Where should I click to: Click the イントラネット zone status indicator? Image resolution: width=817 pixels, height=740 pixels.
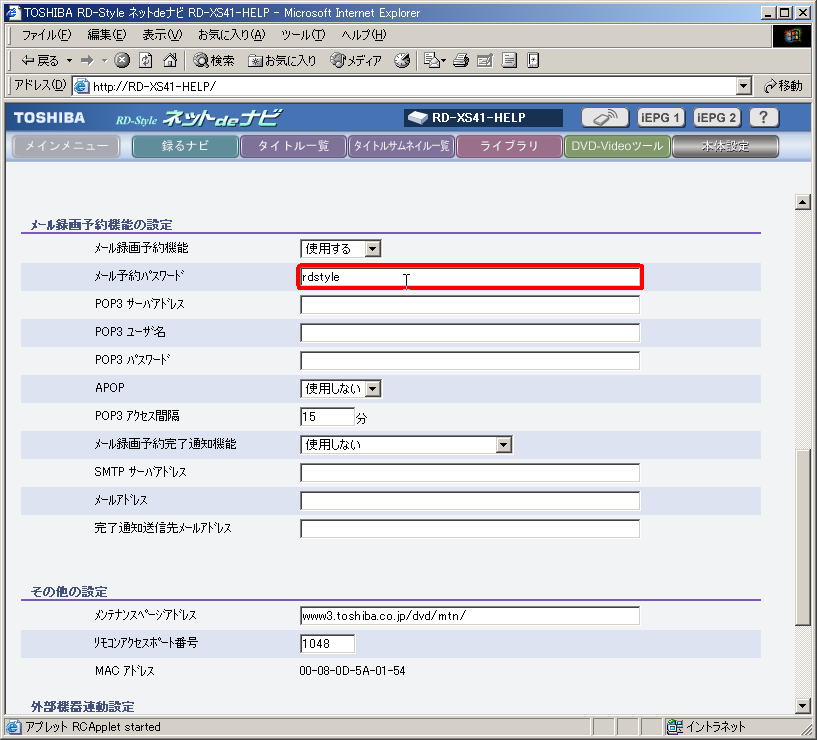point(707,726)
